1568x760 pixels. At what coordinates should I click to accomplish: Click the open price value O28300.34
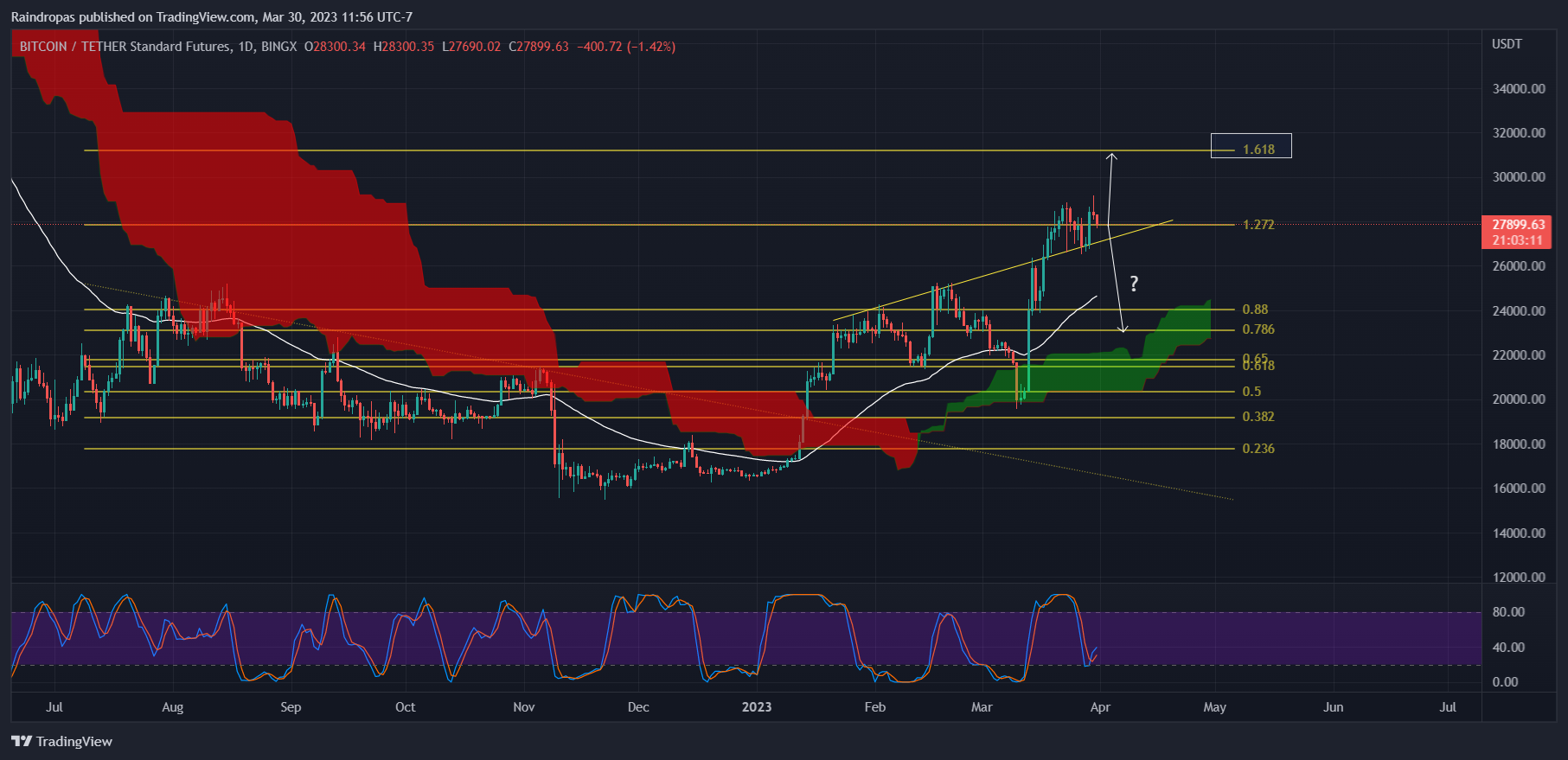coord(335,47)
